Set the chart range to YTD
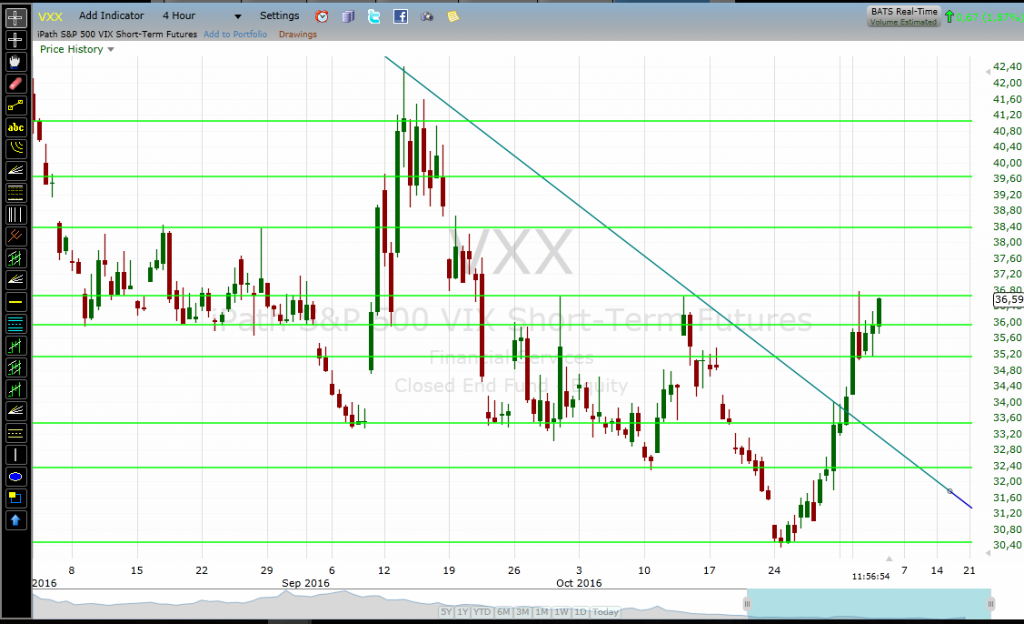 click(x=483, y=612)
